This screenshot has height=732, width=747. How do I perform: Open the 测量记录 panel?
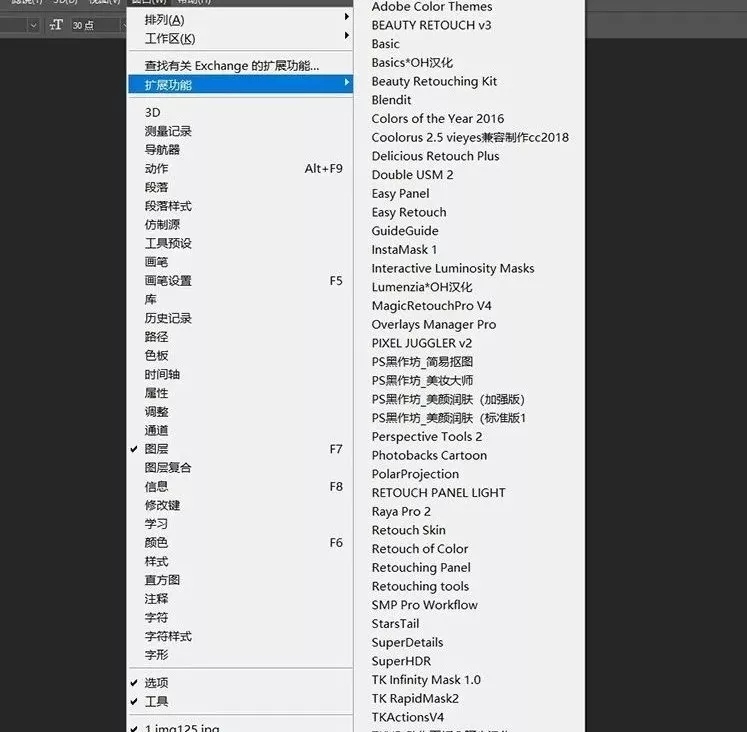(x=241, y=131)
